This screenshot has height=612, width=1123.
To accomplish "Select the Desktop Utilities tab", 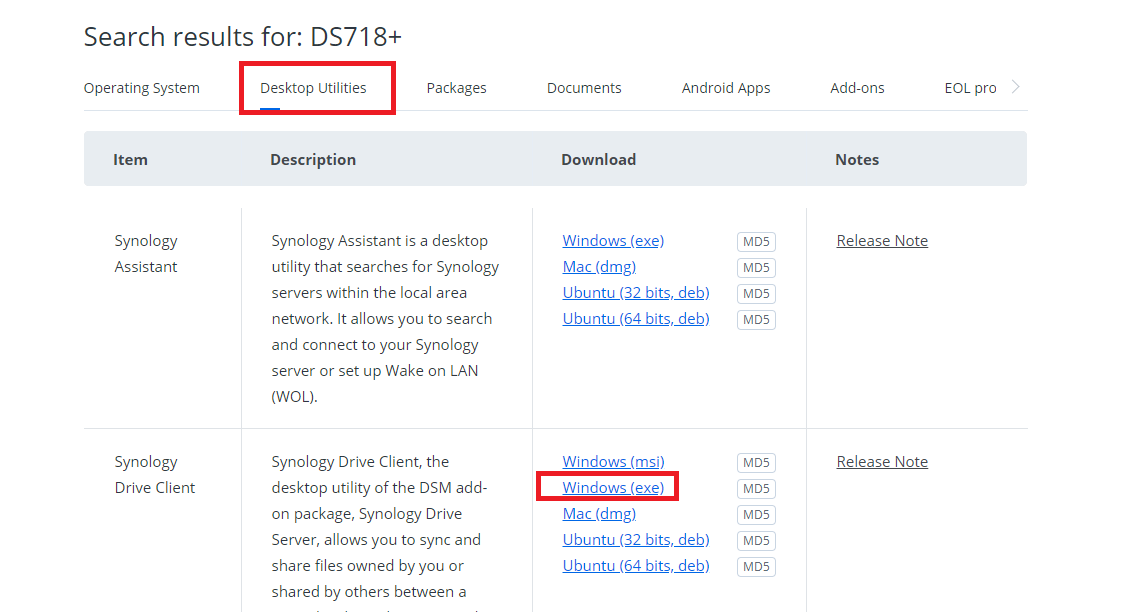I will [313, 88].
